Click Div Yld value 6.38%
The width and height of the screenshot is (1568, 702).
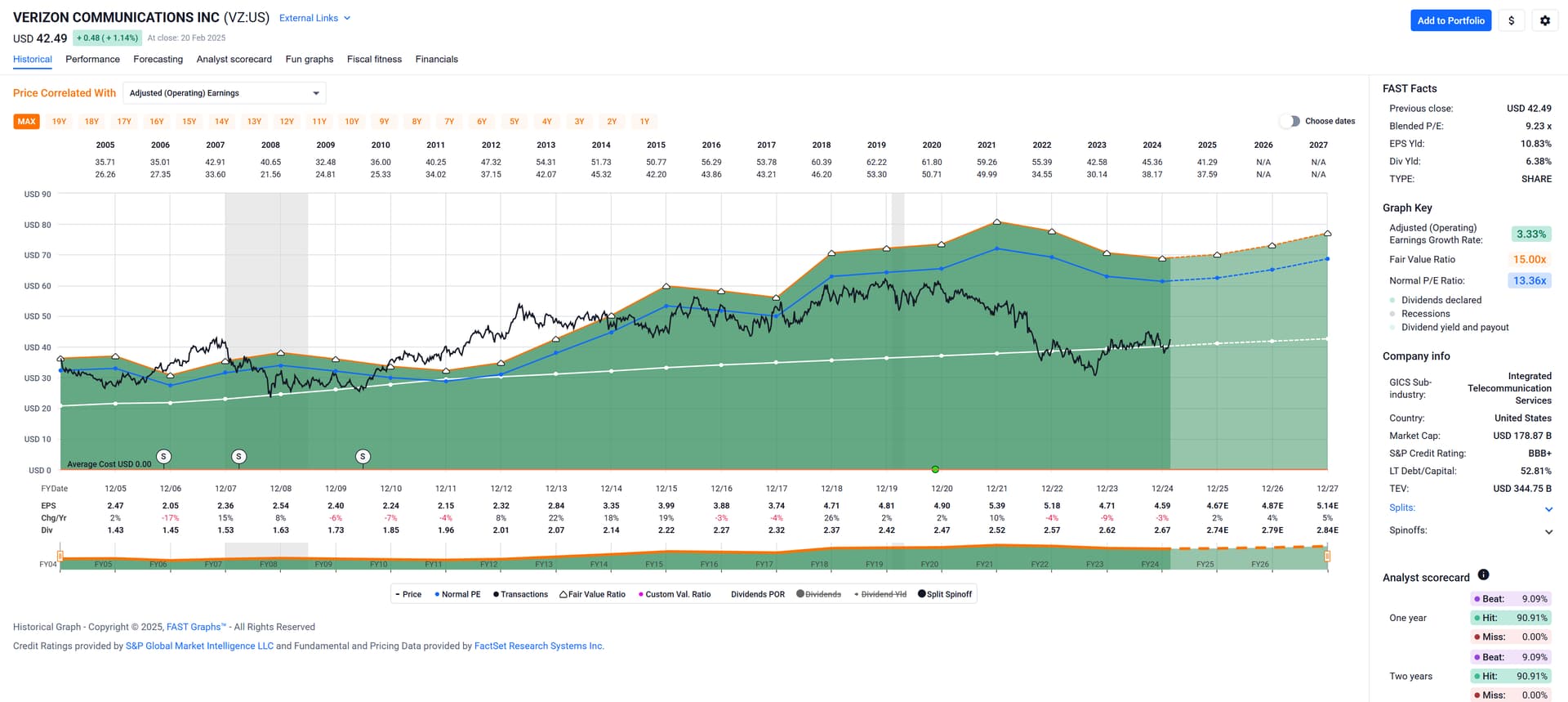[x=1539, y=161]
